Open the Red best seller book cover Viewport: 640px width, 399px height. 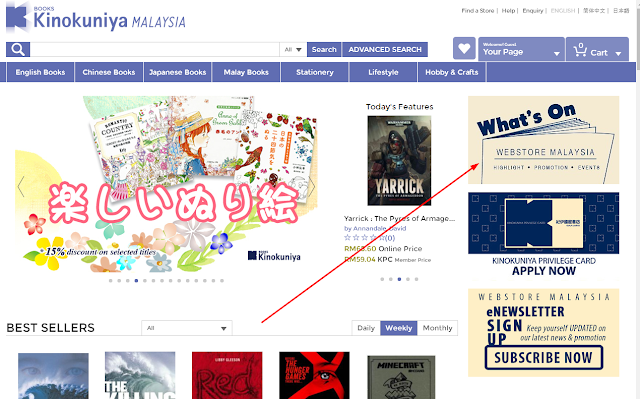click(x=227, y=375)
